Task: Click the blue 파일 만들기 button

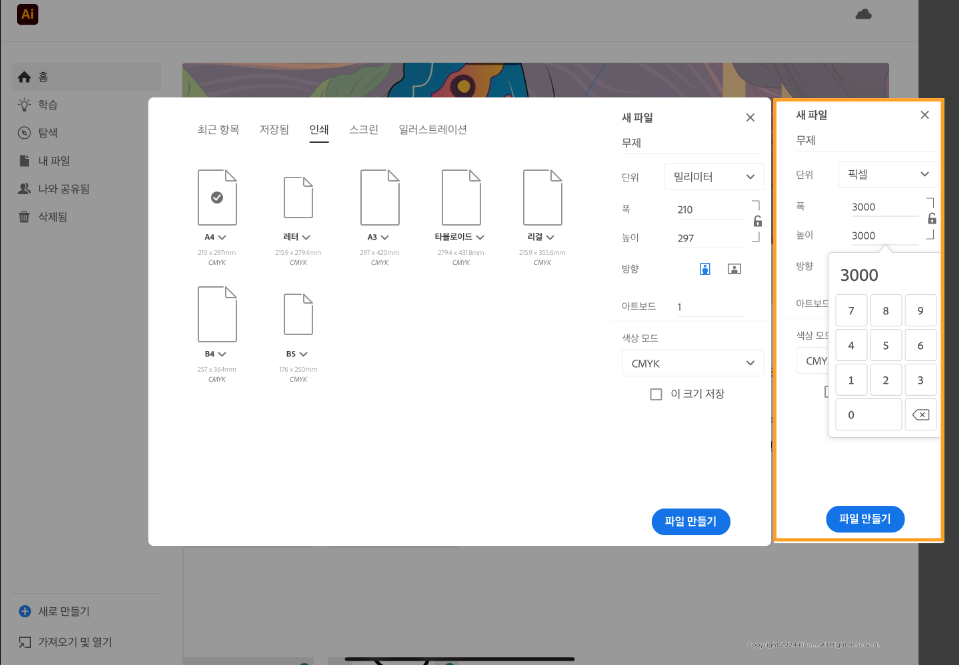Action: click(690, 521)
